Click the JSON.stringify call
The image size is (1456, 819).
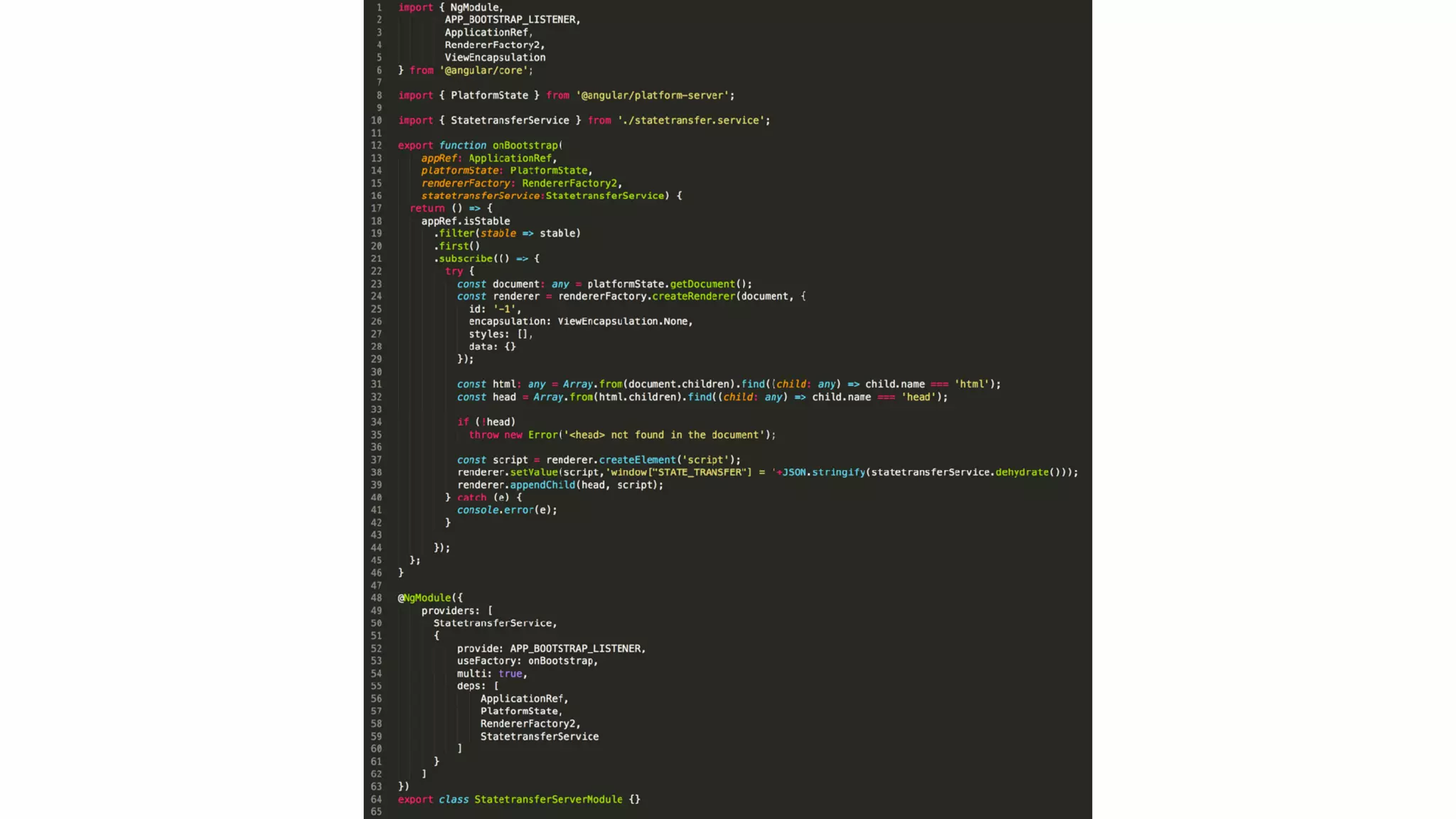pos(823,472)
